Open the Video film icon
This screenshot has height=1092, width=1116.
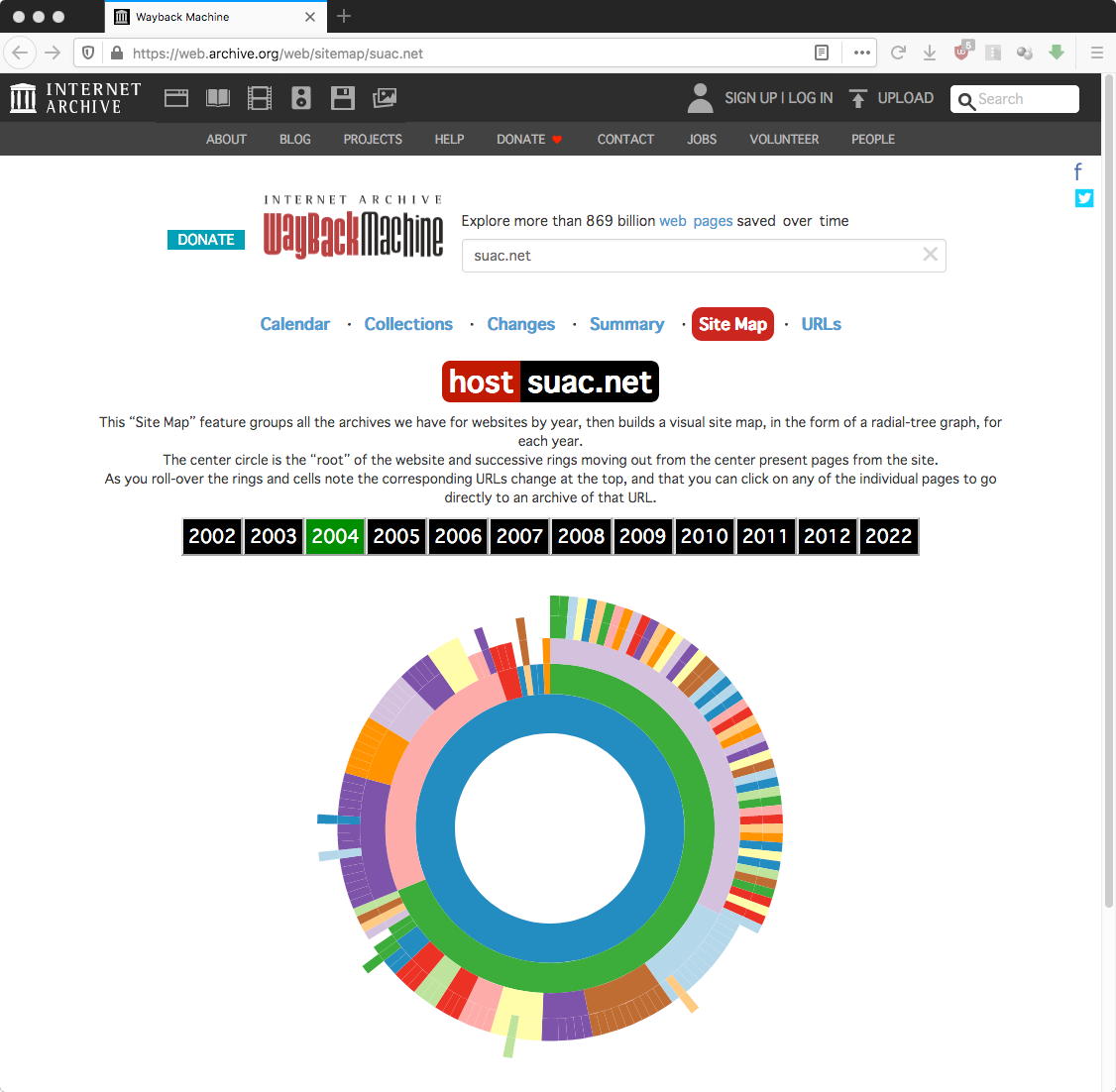click(x=259, y=97)
